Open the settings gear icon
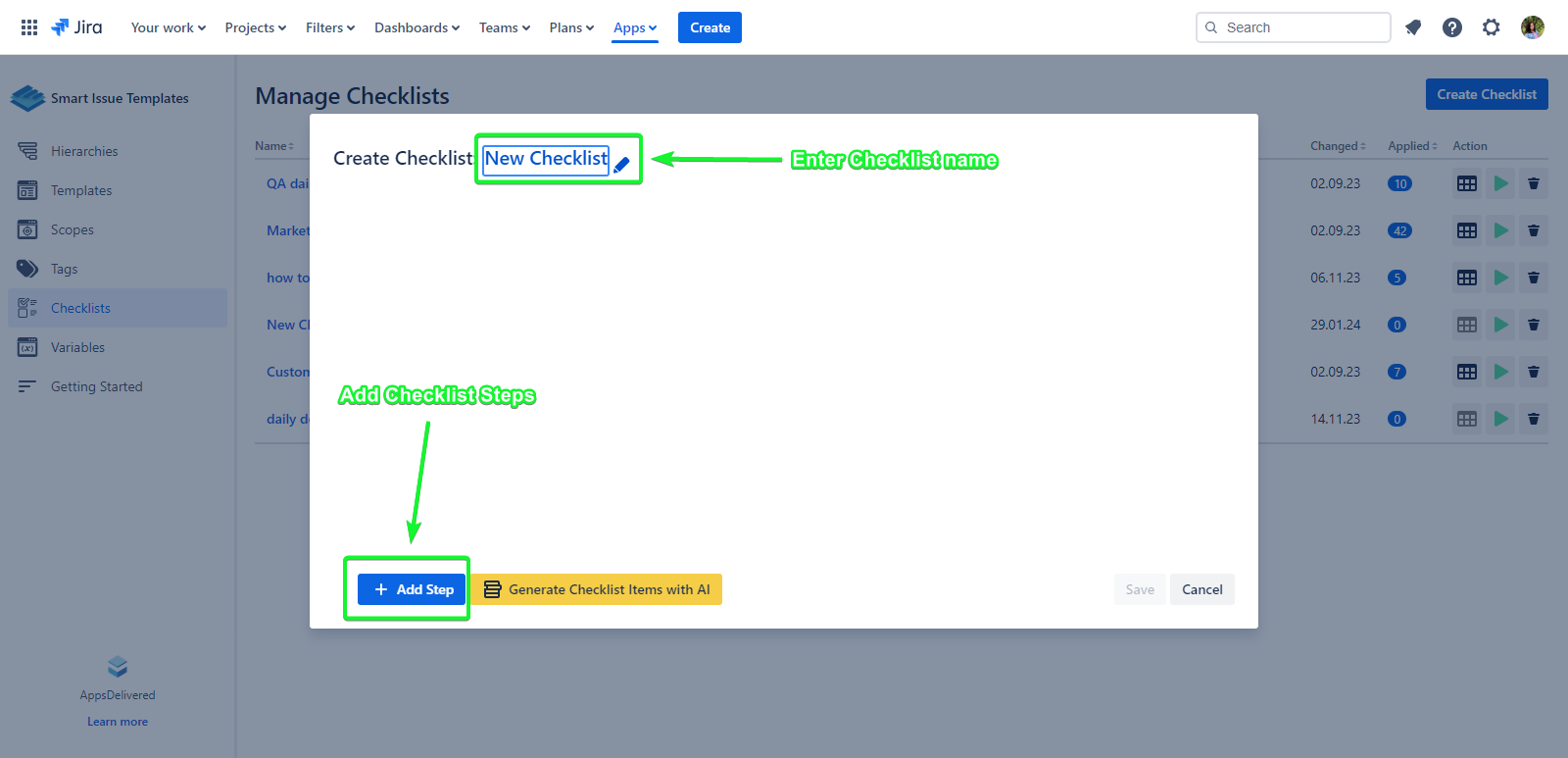The height and width of the screenshot is (758, 1568). click(1492, 27)
